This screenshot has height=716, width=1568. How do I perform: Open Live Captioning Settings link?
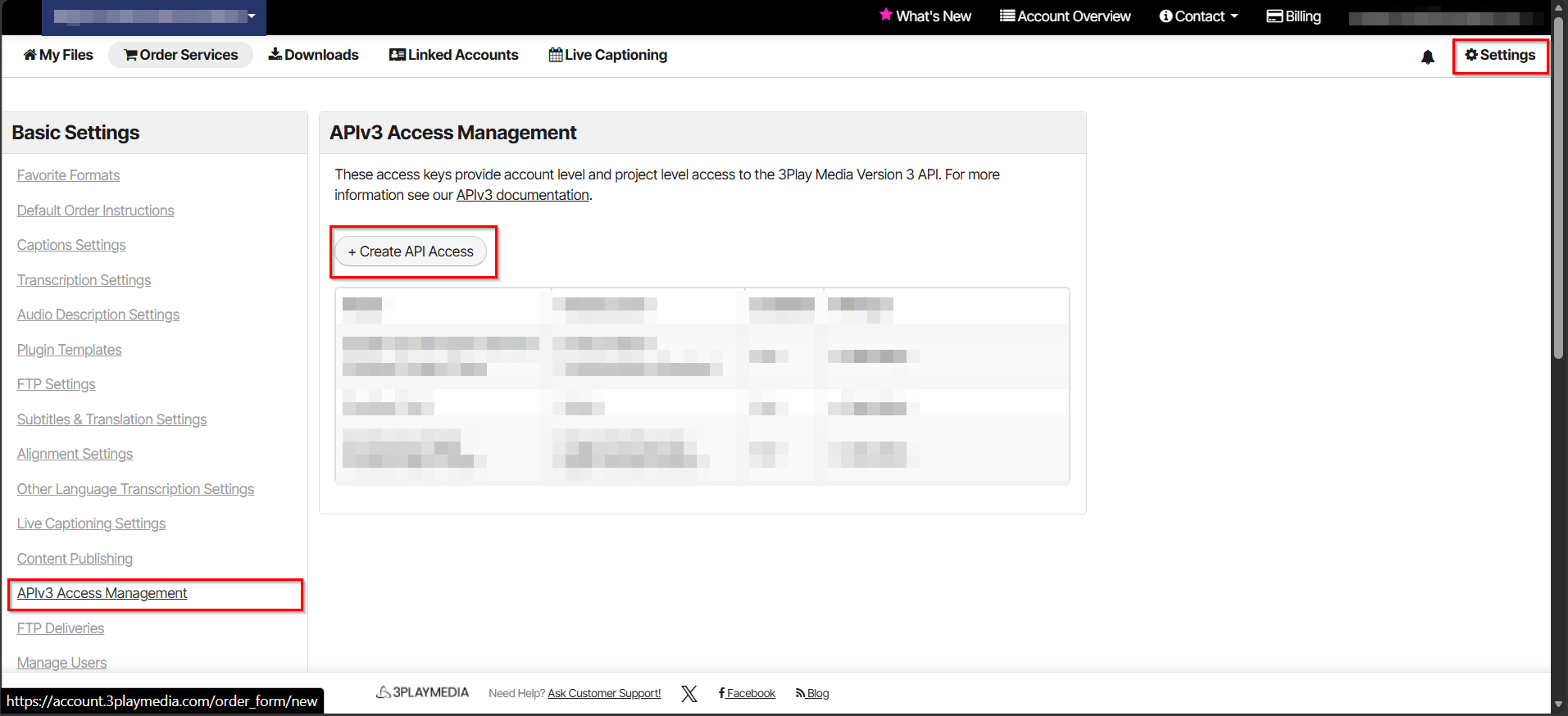pyautogui.click(x=91, y=523)
